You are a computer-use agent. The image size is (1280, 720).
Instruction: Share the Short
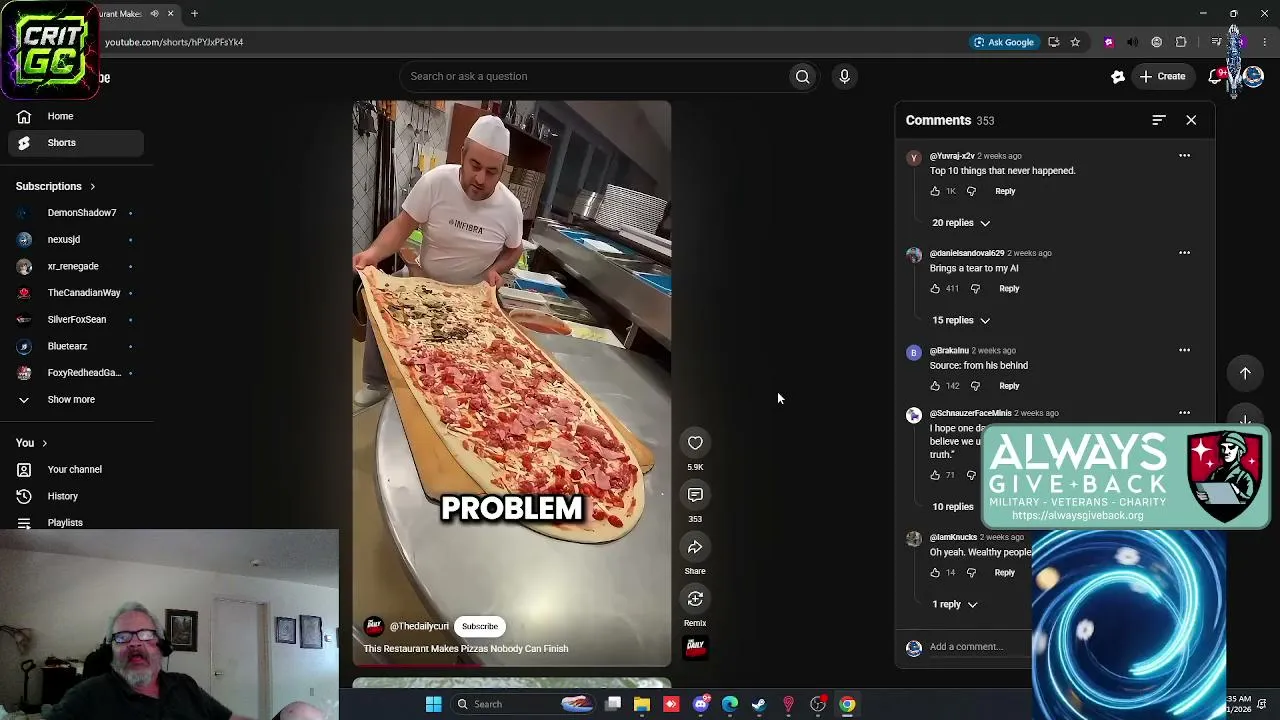pyautogui.click(x=695, y=547)
